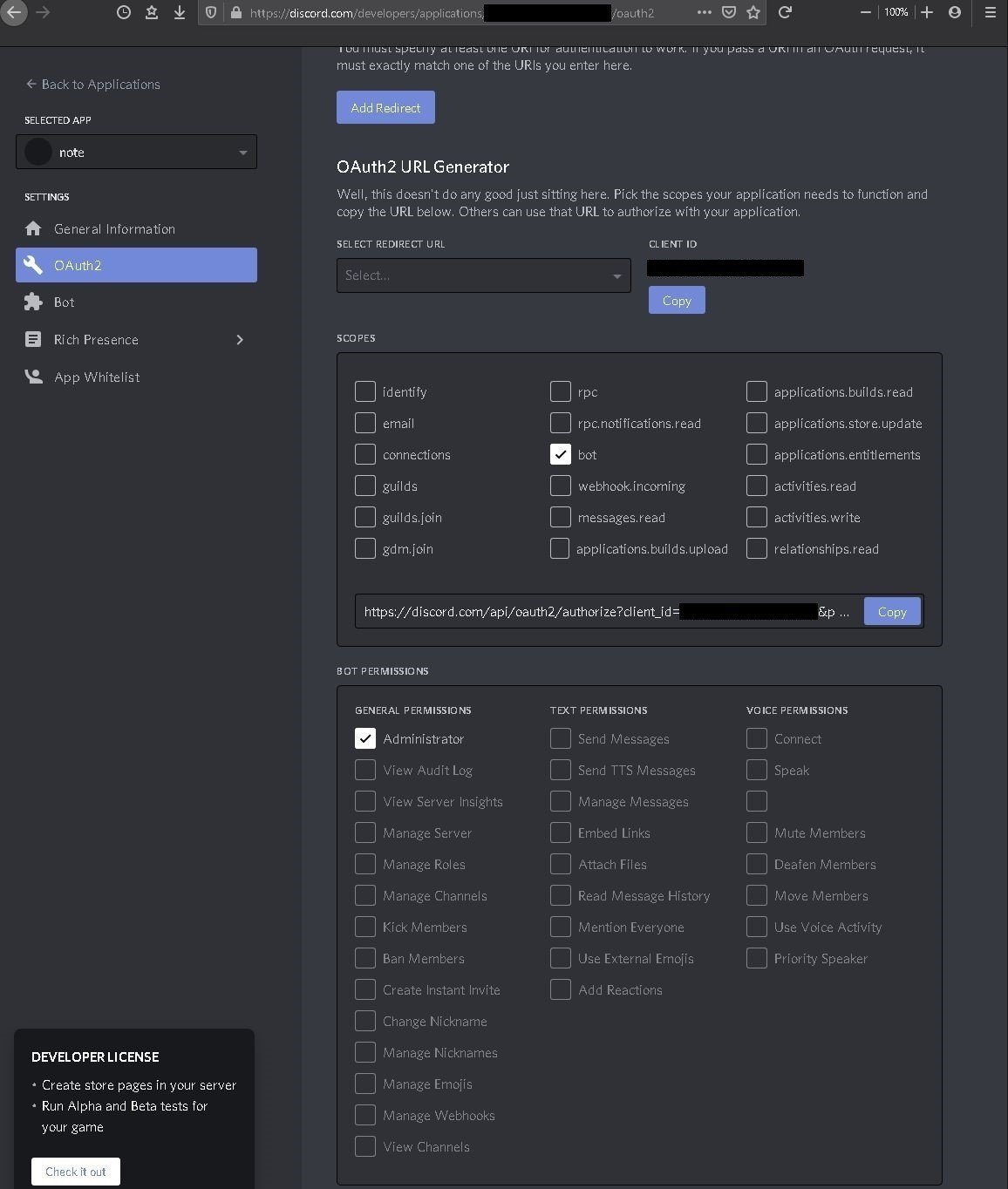Check the messages.read scope
1008x1189 pixels.
pos(561,517)
